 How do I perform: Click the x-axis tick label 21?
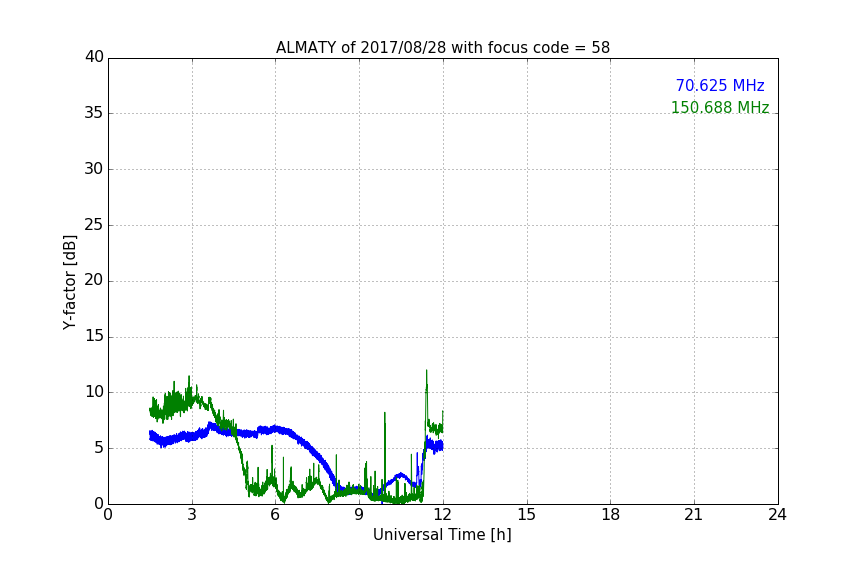(x=694, y=515)
